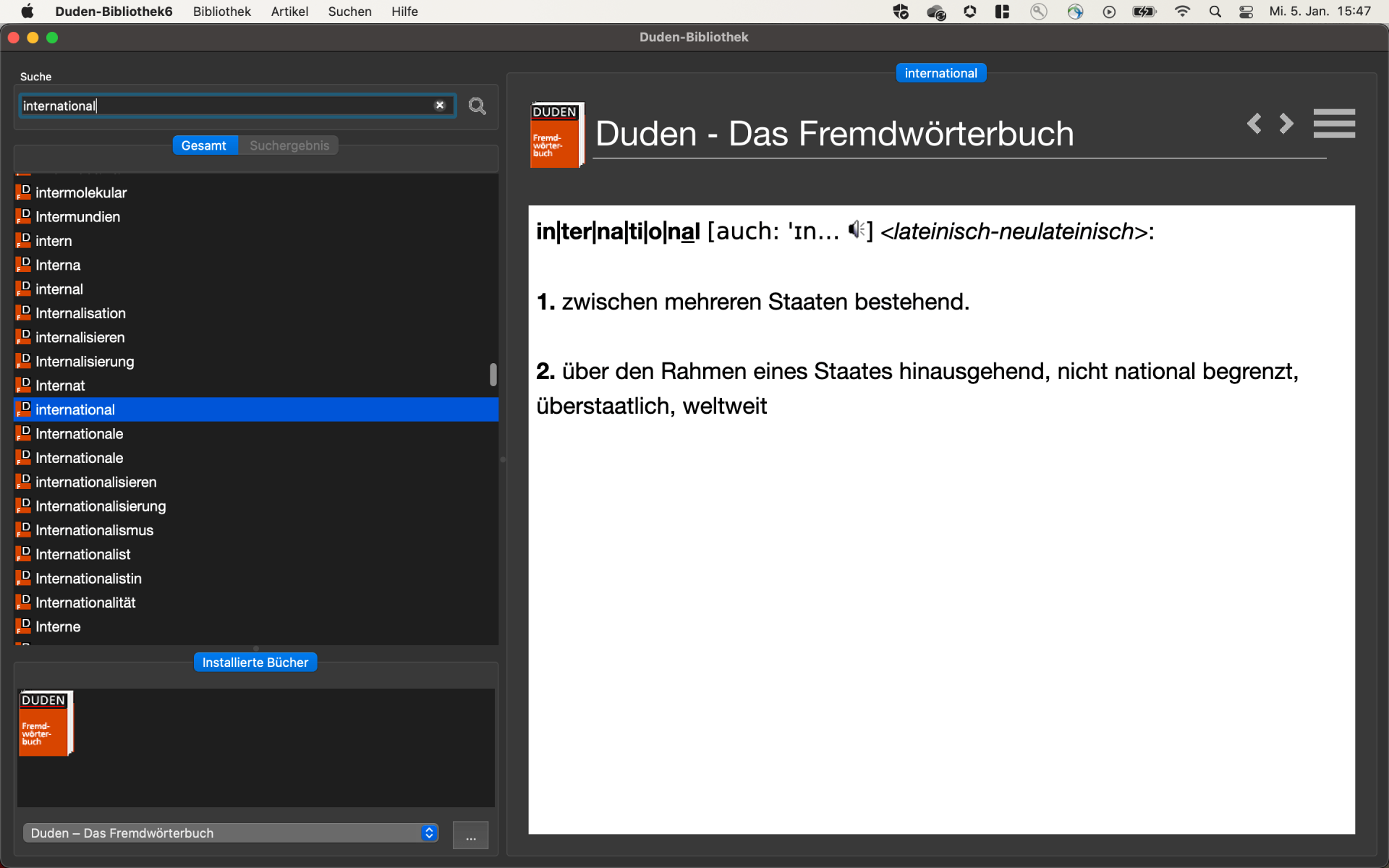Clear the search field with the x icon
This screenshot has height=868, width=1389.
click(440, 105)
